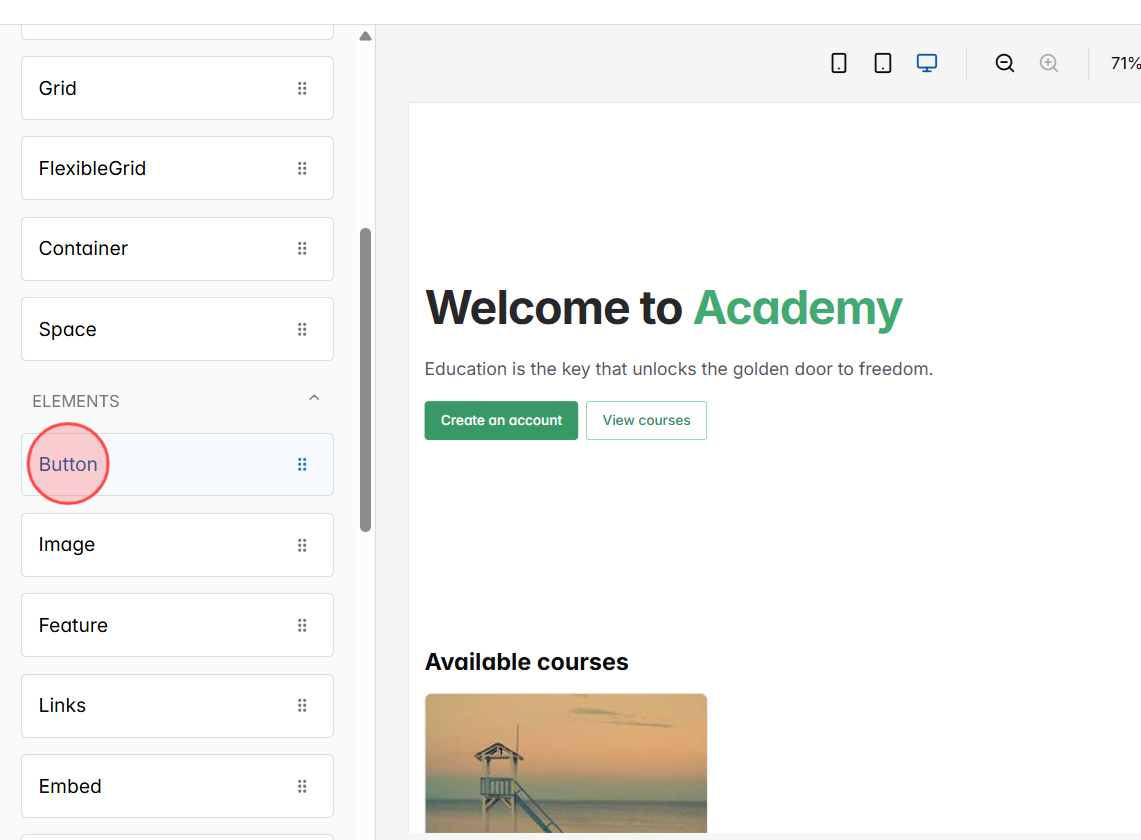
Task: Click the Create an account button
Action: click(501, 420)
